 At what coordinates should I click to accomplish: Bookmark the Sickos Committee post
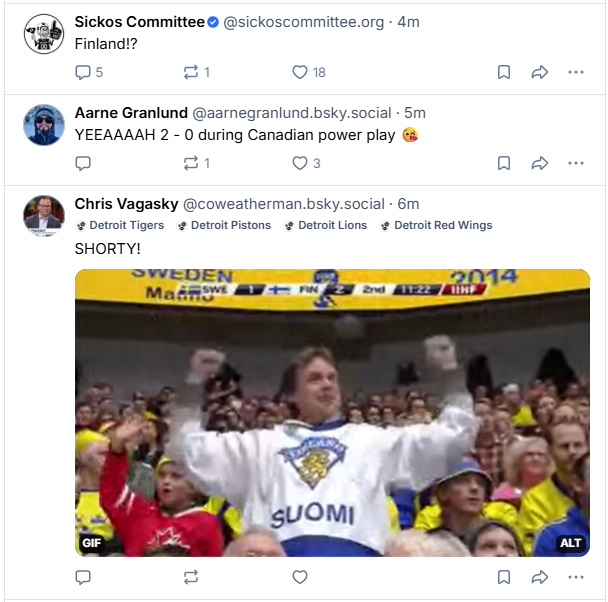click(505, 72)
